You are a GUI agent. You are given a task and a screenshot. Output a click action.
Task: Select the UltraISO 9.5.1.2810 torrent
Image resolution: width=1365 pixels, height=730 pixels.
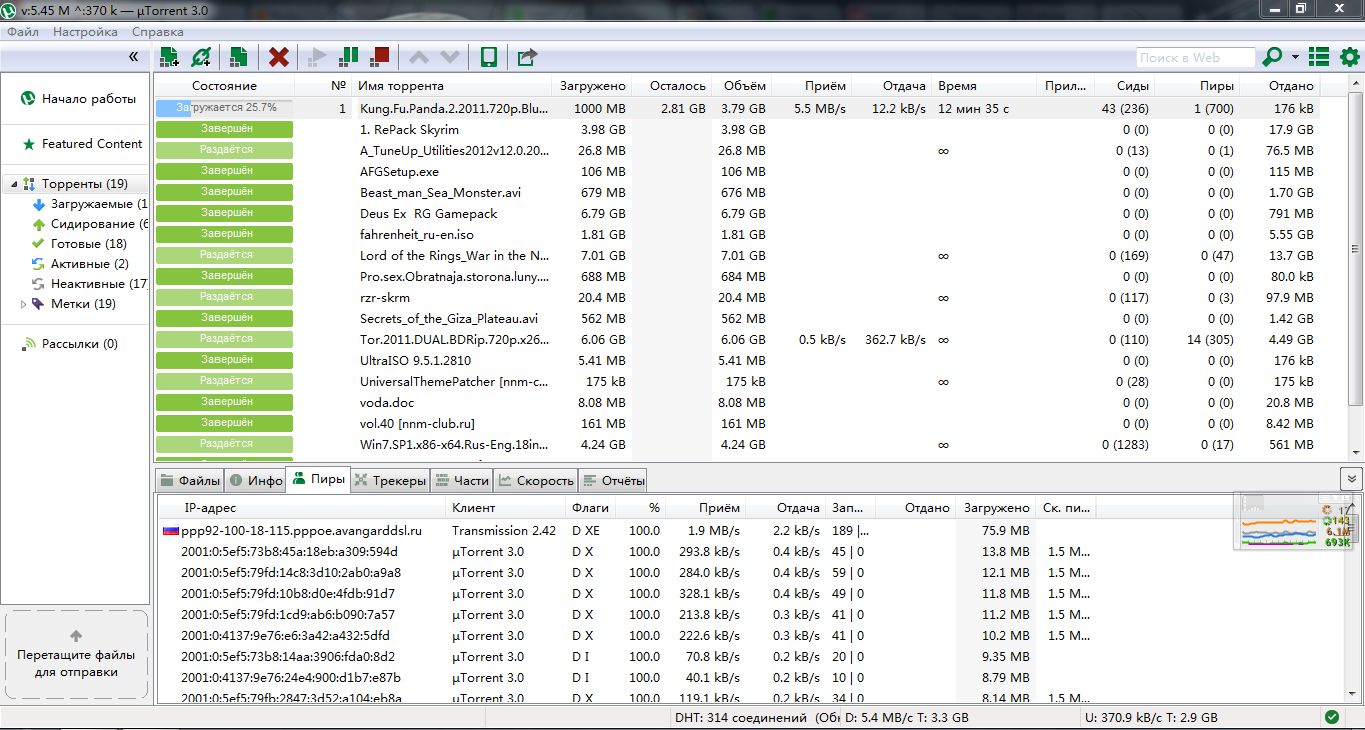[x=736, y=360]
